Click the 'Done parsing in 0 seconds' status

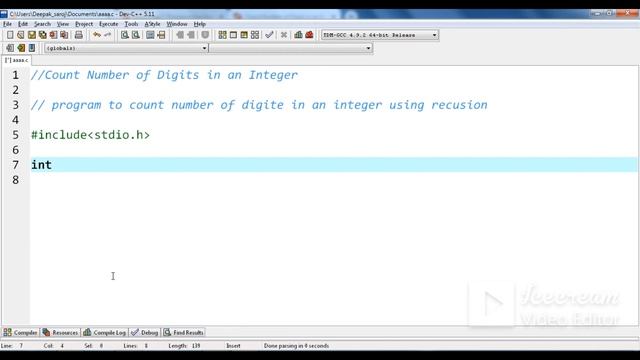point(296,346)
